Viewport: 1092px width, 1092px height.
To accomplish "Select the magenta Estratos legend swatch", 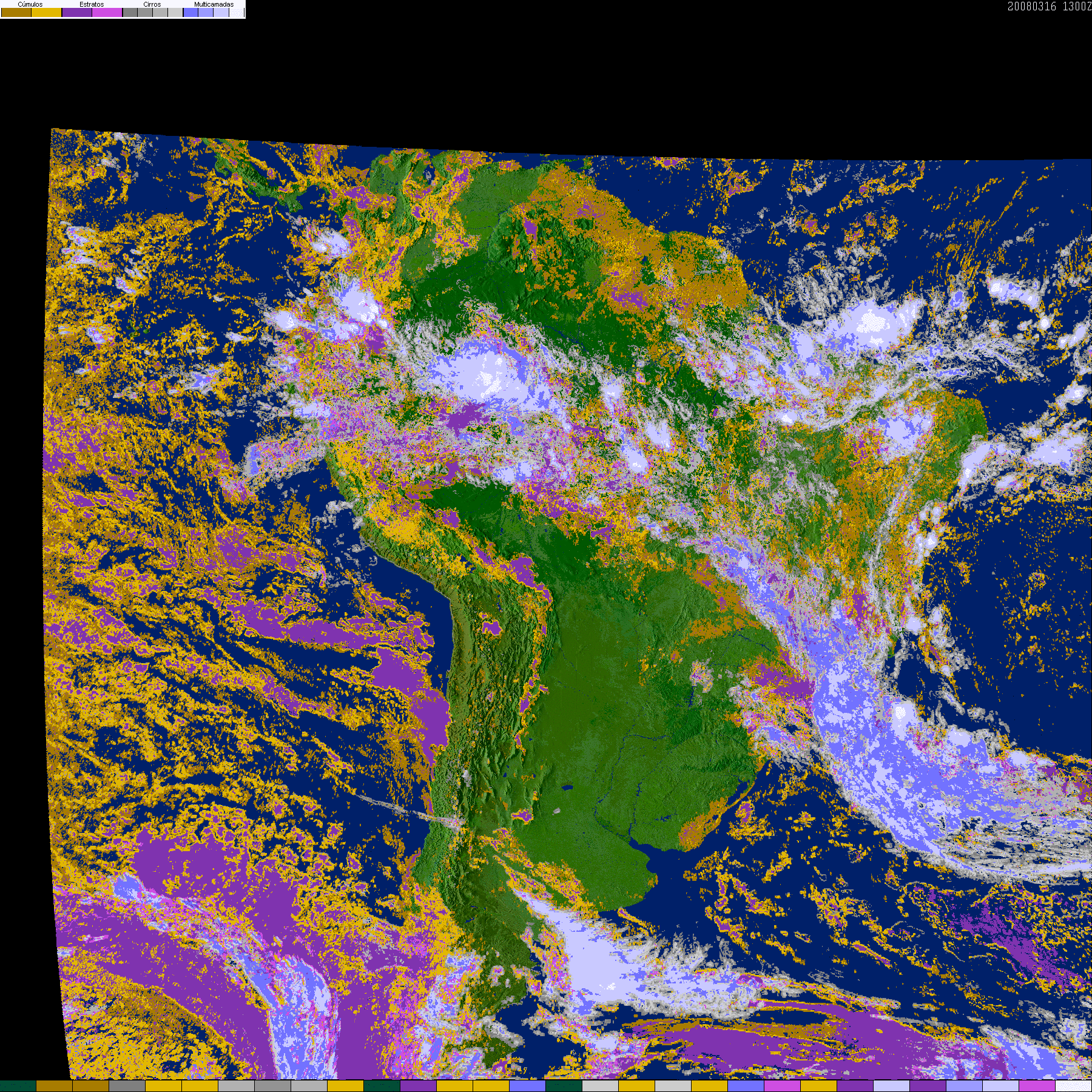I will 107,12.
